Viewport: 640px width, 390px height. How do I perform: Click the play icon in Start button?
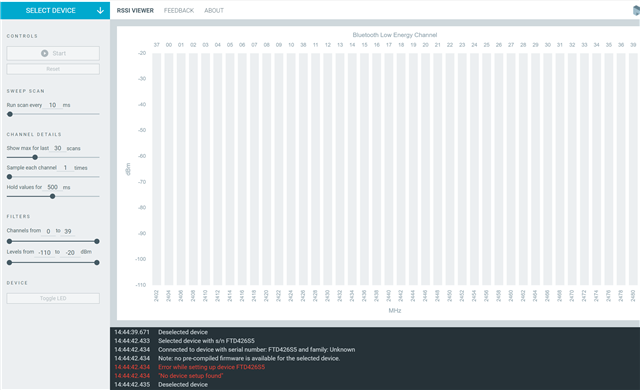(x=44, y=53)
